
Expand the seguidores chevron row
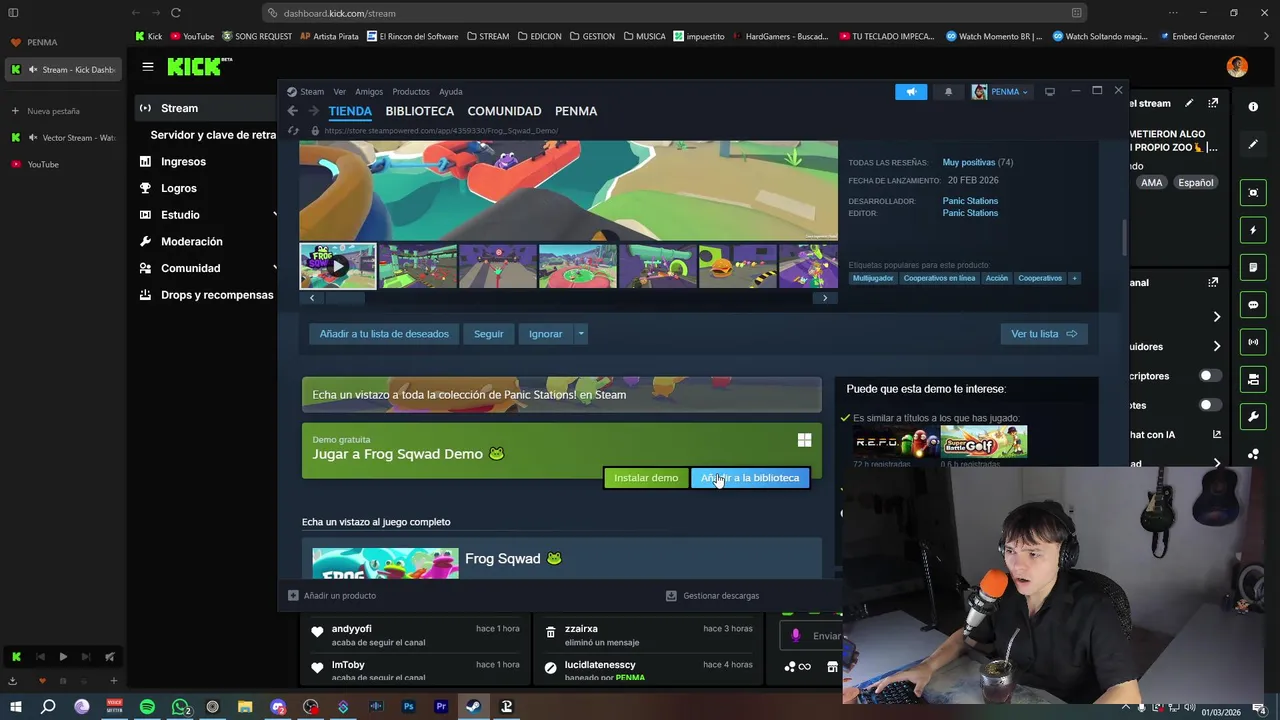point(1217,347)
